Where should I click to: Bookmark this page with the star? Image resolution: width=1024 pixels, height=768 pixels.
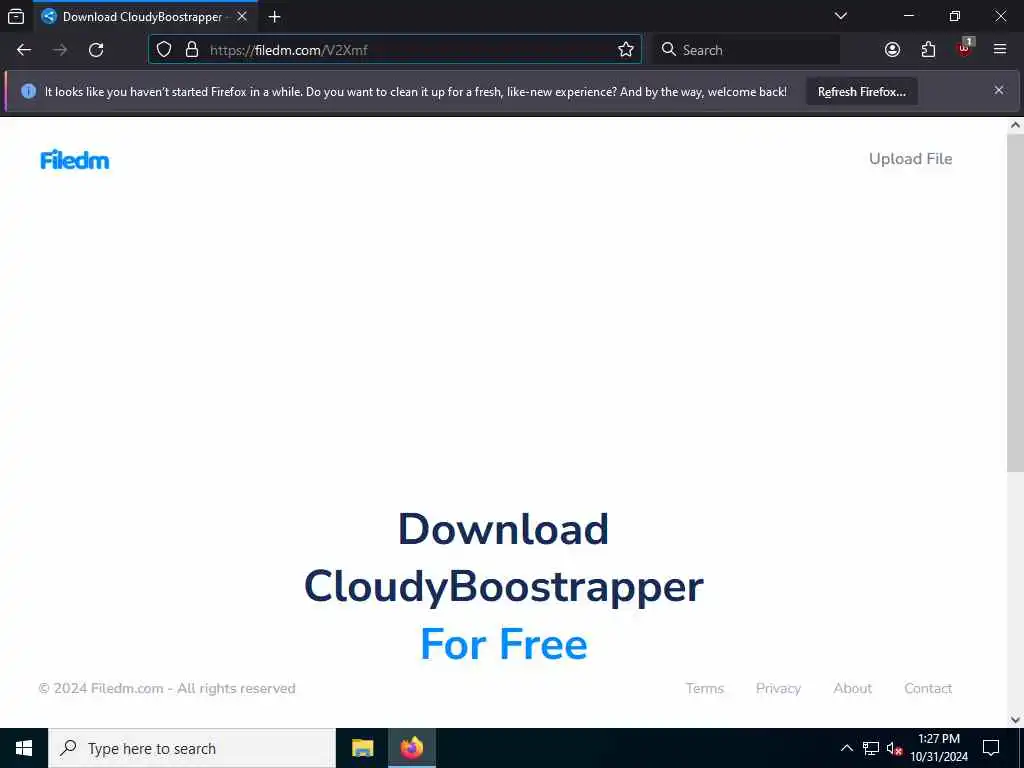[x=626, y=50]
